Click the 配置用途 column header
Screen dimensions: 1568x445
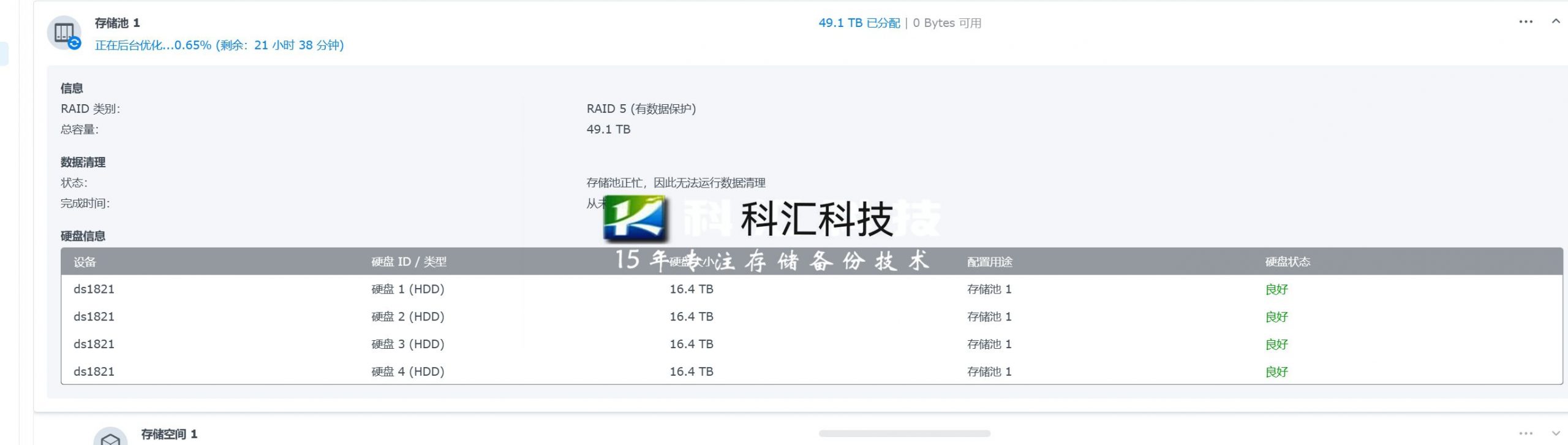(x=989, y=262)
